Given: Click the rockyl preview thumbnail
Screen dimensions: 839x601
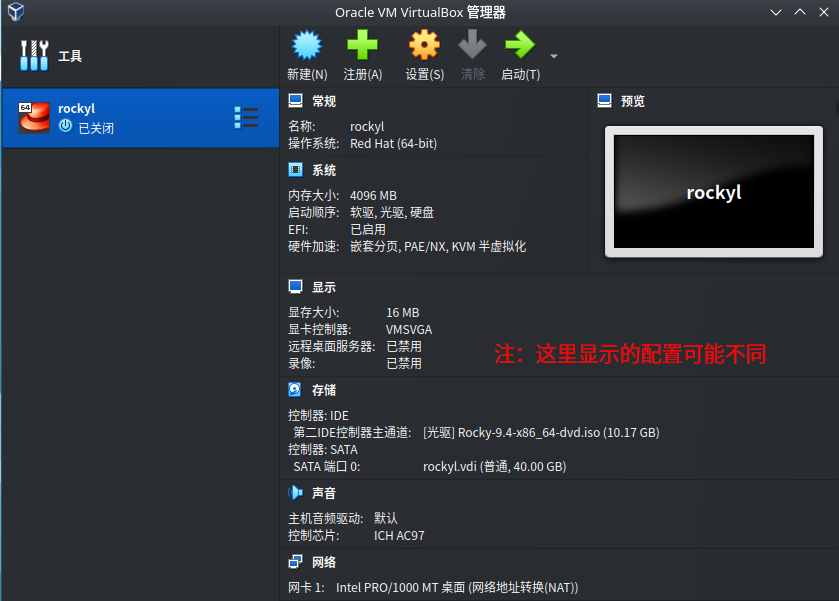Looking at the screenshot, I should click(714, 192).
